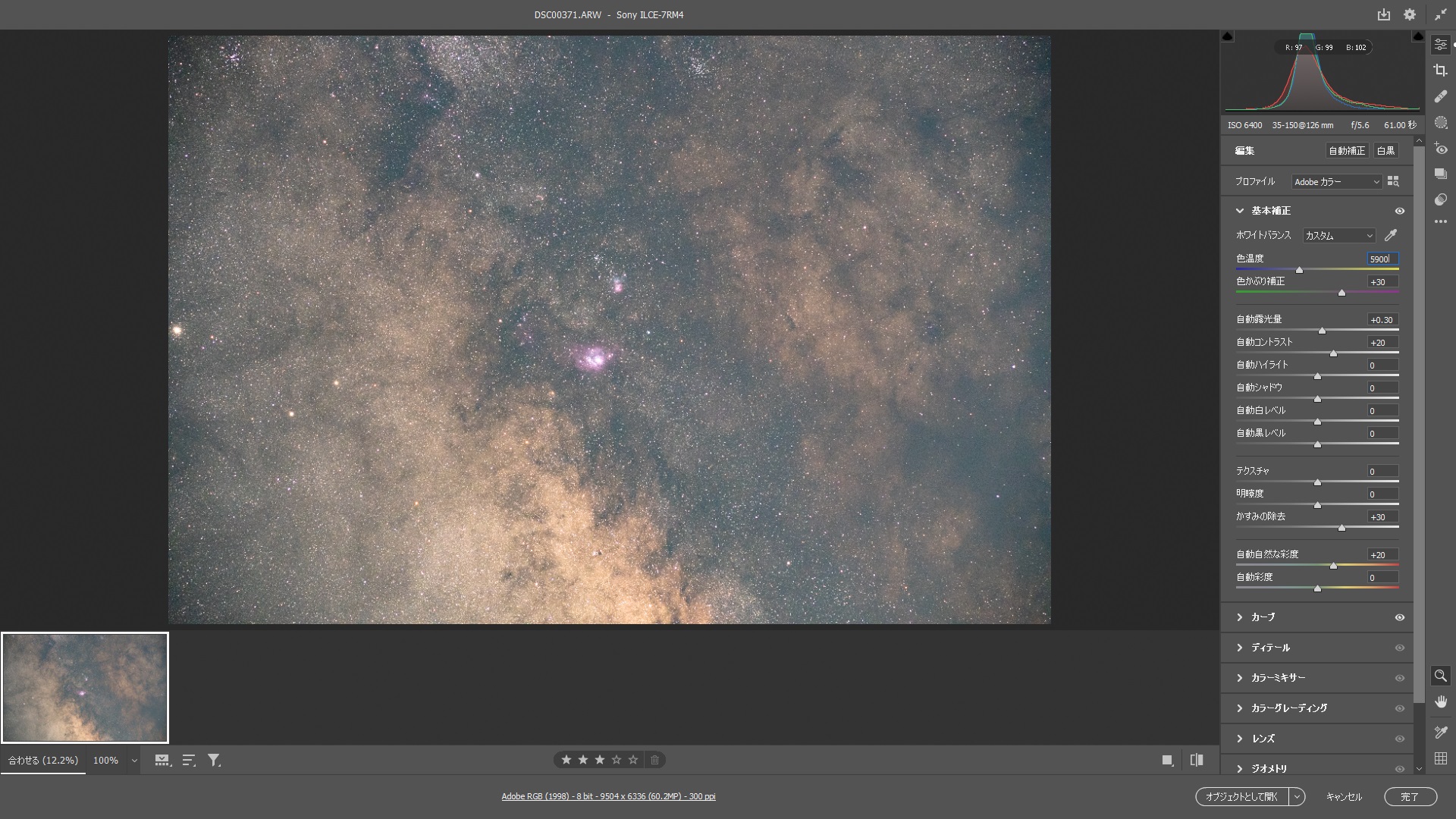Viewport: 1456px width, 819px height.
Task: Open the Masking tool
Action: [x=1440, y=122]
